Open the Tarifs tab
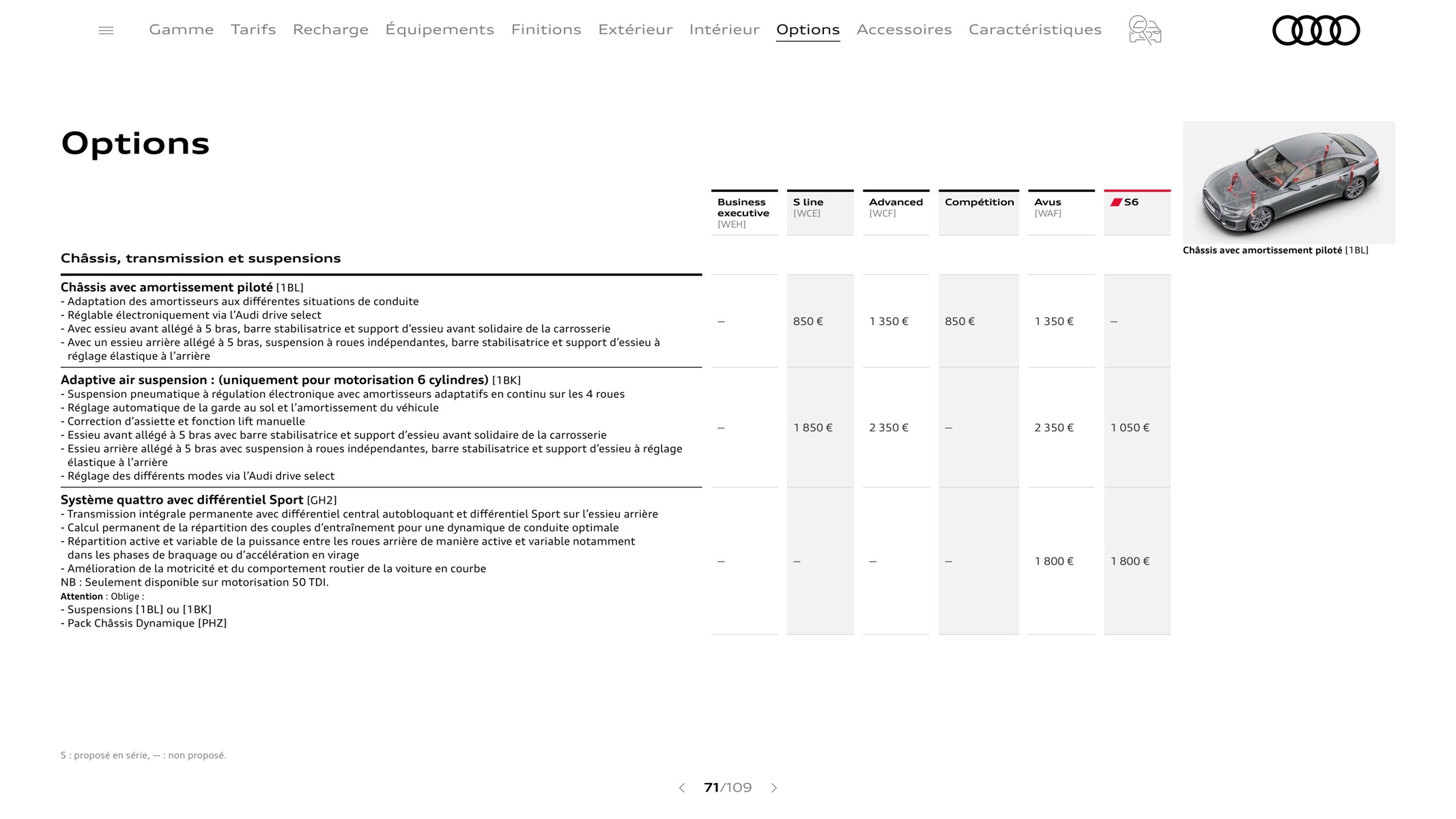Screen dimensions: 1456x819 point(253,29)
